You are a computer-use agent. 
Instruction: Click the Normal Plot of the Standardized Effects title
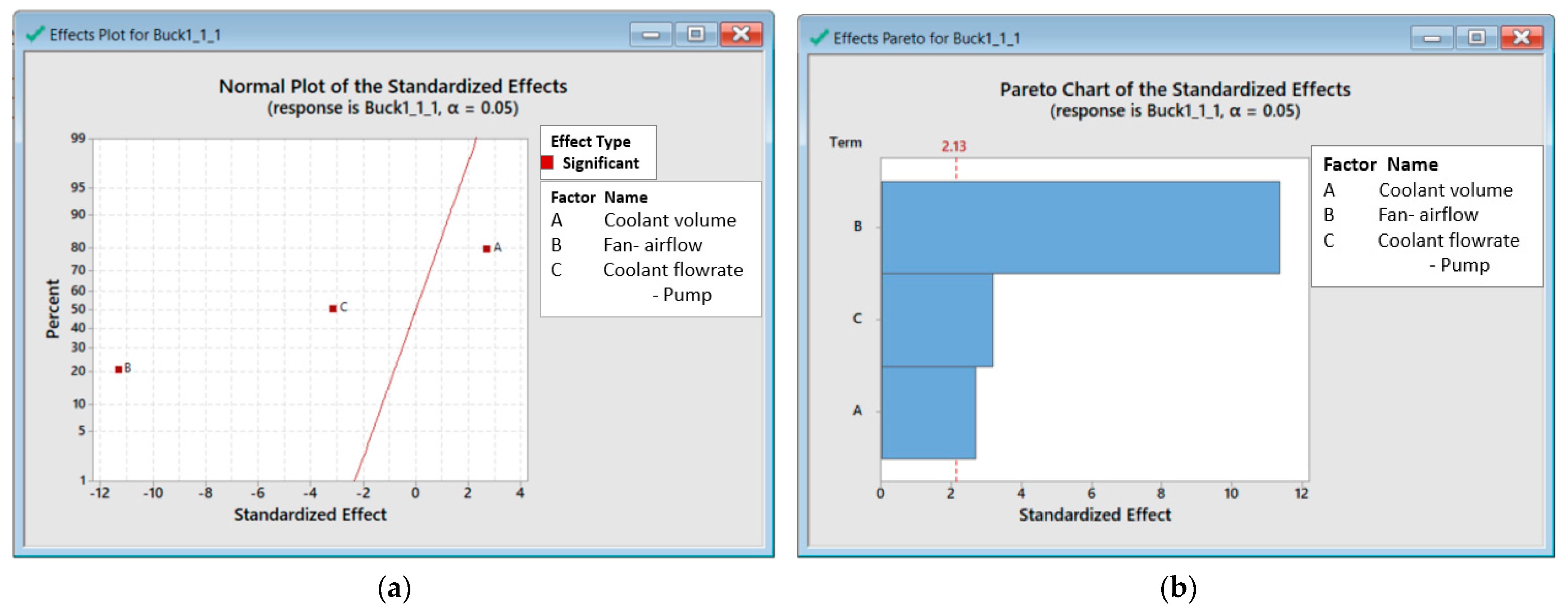[393, 86]
